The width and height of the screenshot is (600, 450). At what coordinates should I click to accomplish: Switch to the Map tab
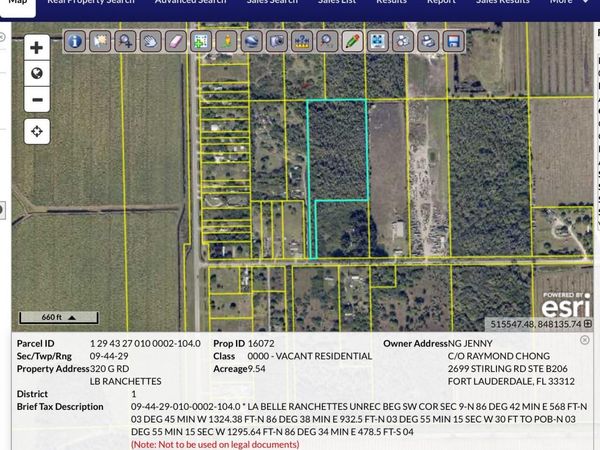coord(18,4)
